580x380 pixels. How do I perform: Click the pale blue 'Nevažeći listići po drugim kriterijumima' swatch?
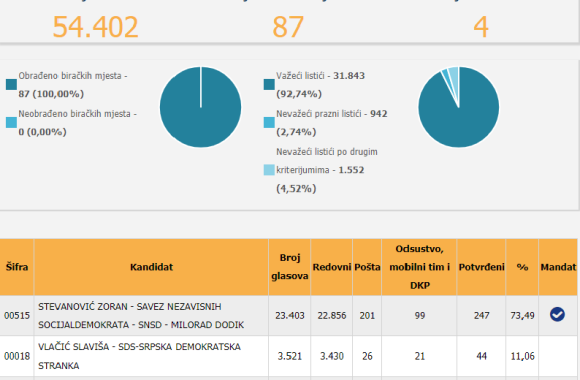tap(269, 170)
